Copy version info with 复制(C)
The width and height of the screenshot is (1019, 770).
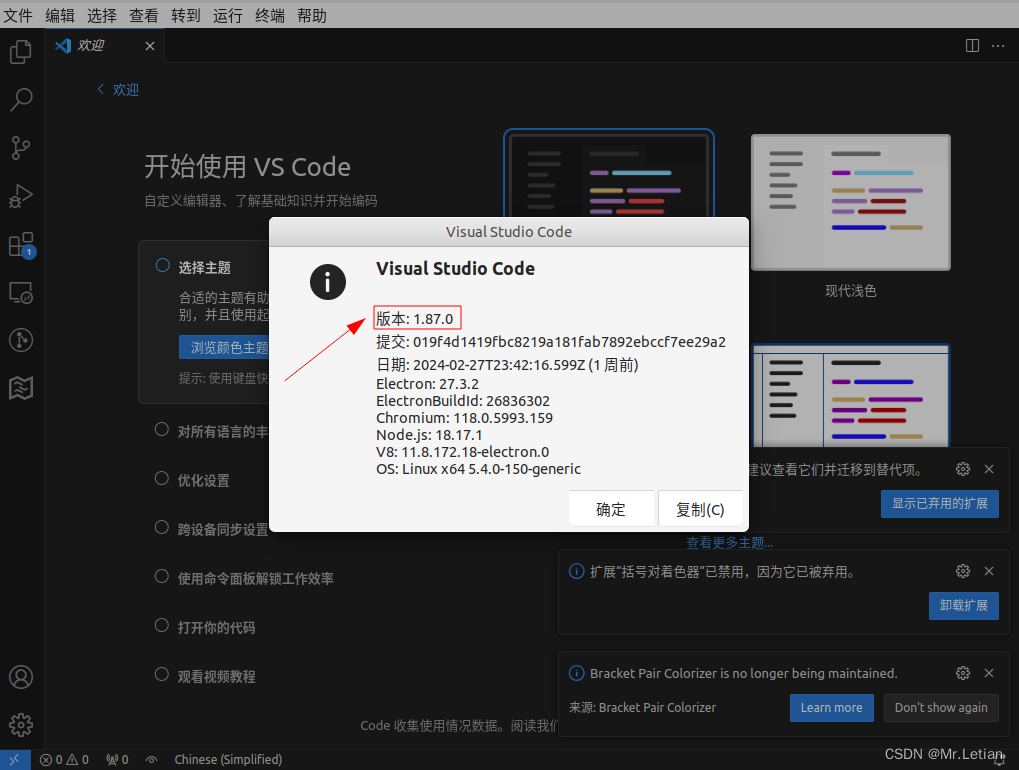700,509
